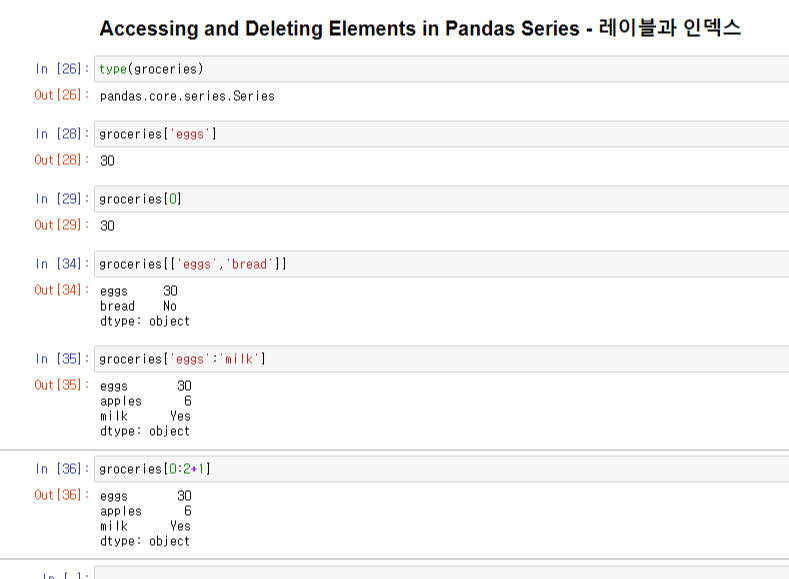Click the 'apples 6' row in Out[35]

146,401
